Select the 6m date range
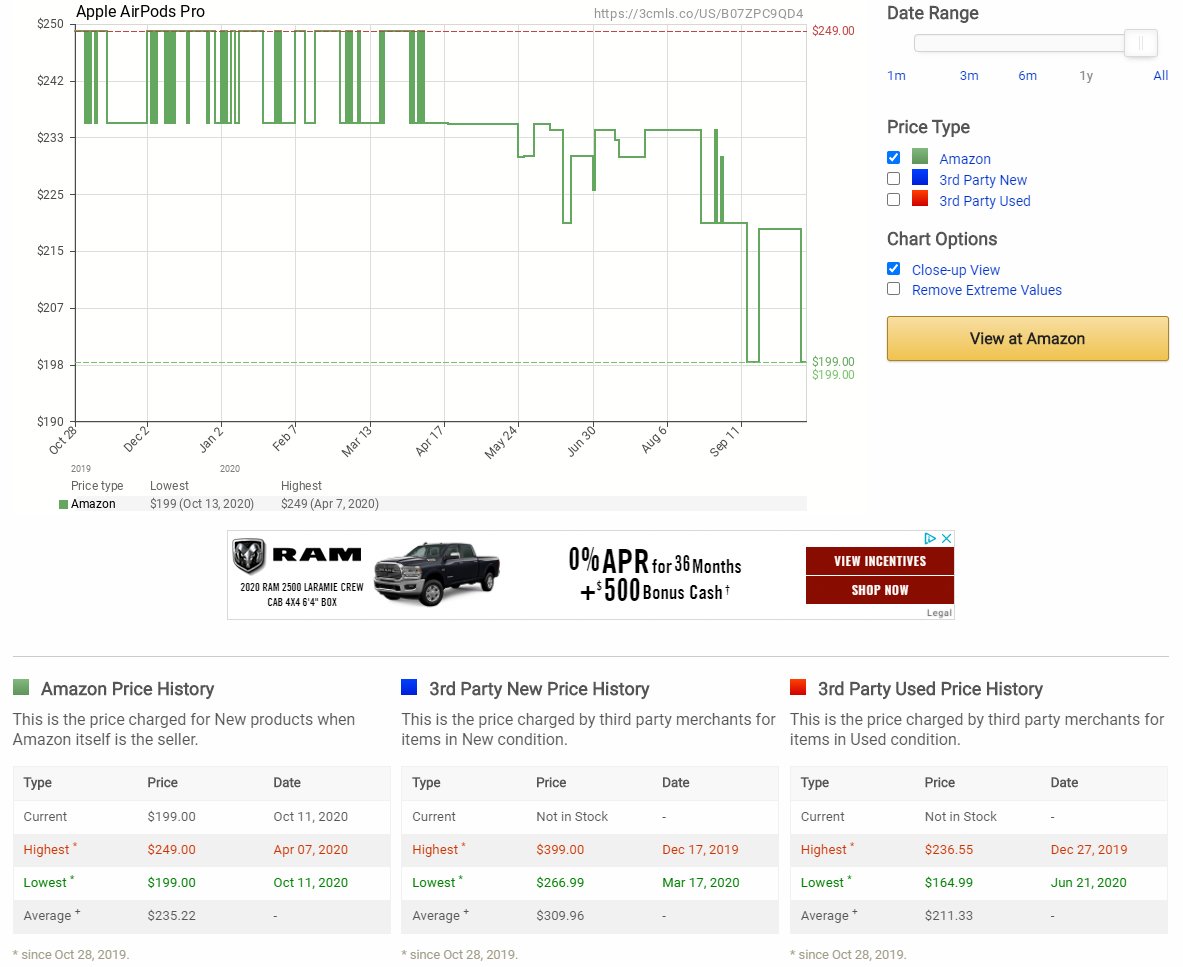1183x967 pixels. point(1028,75)
